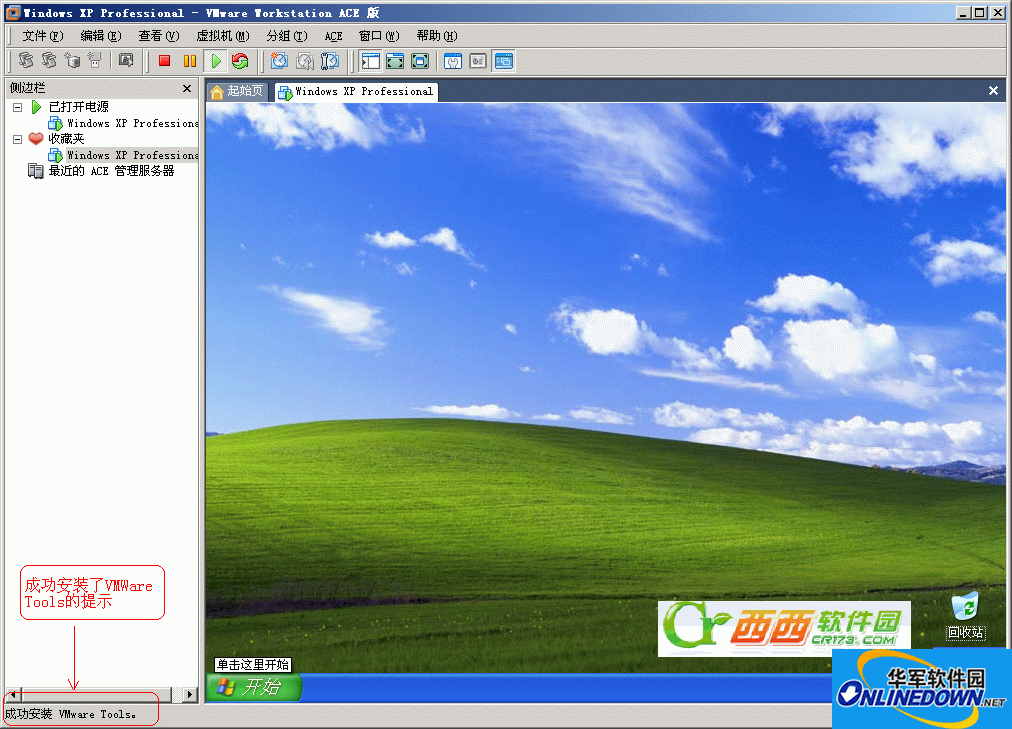Click the red Power Off button

pyautogui.click(x=164, y=61)
